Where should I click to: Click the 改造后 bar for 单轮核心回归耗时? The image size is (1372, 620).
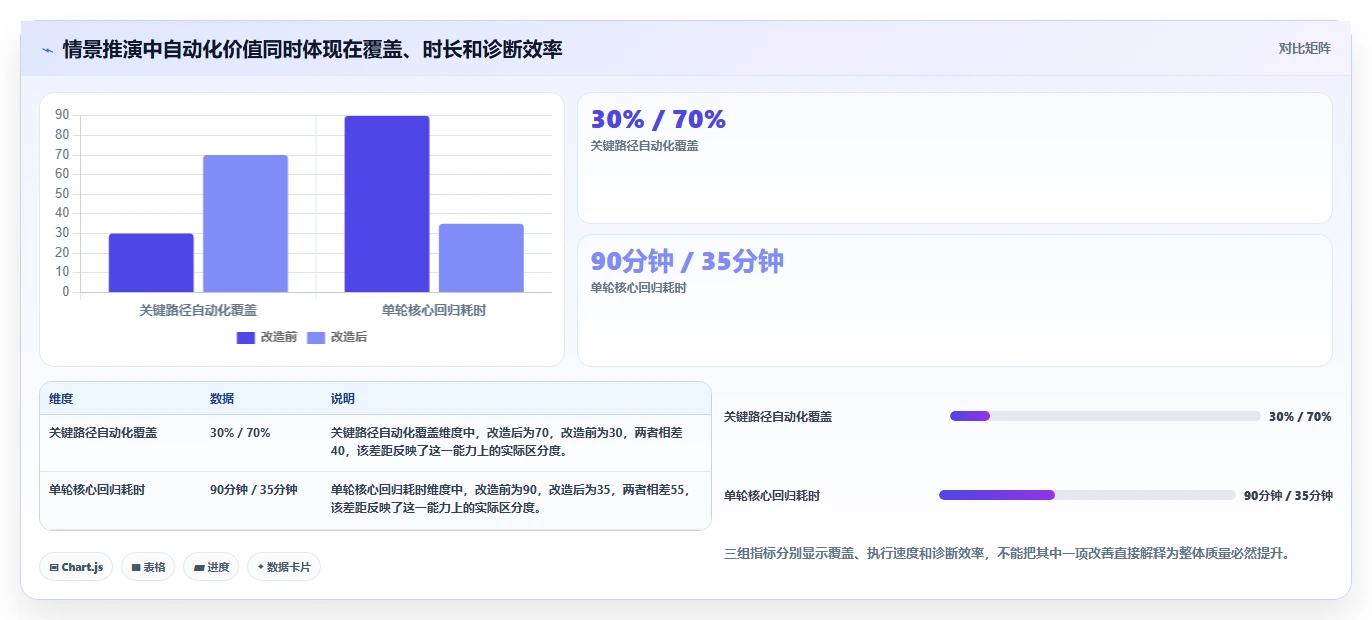tap(481, 258)
